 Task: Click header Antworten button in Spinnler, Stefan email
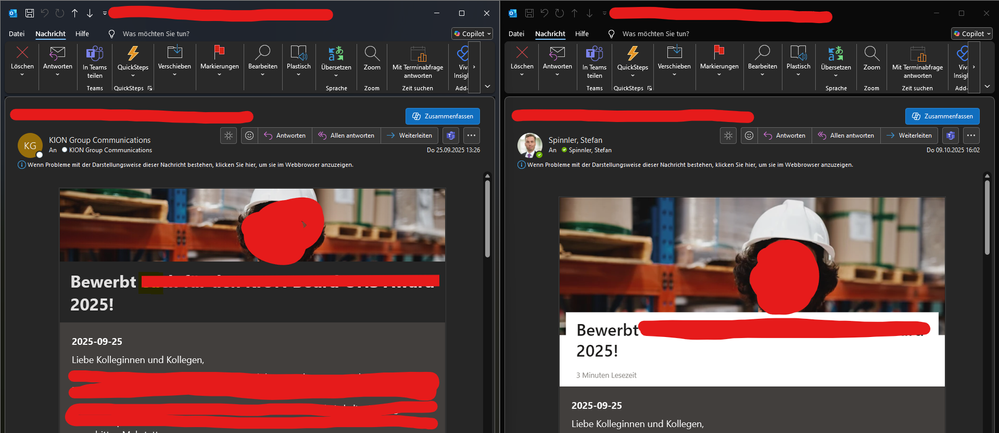click(784, 135)
